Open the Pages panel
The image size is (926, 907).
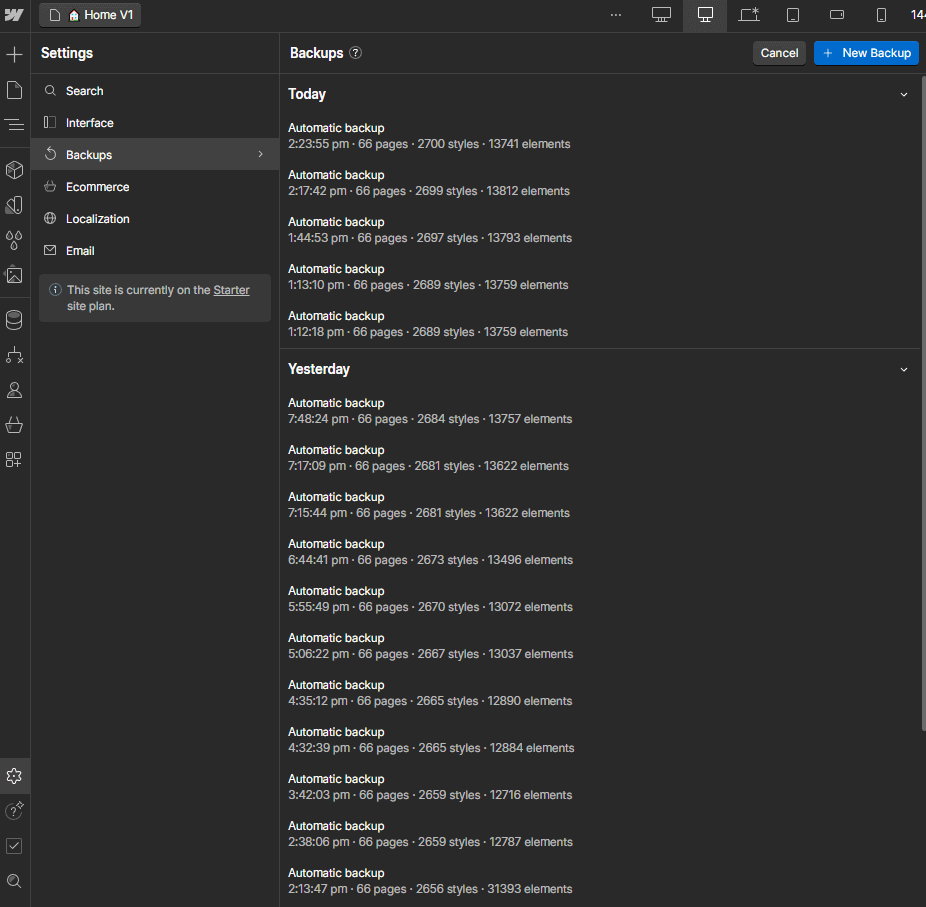(x=14, y=90)
